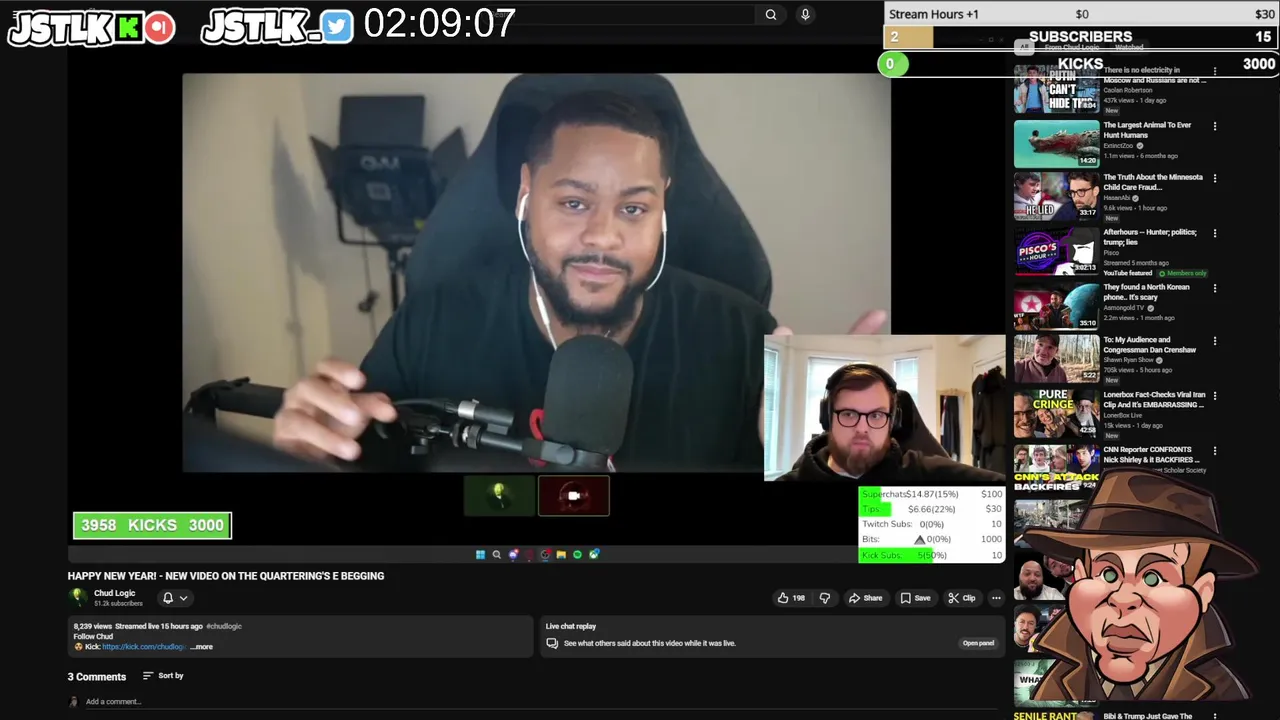Image resolution: width=1280 pixels, height=720 pixels.
Task: Open options menu for Minnesota Child Care video
Action: (1215, 179)
